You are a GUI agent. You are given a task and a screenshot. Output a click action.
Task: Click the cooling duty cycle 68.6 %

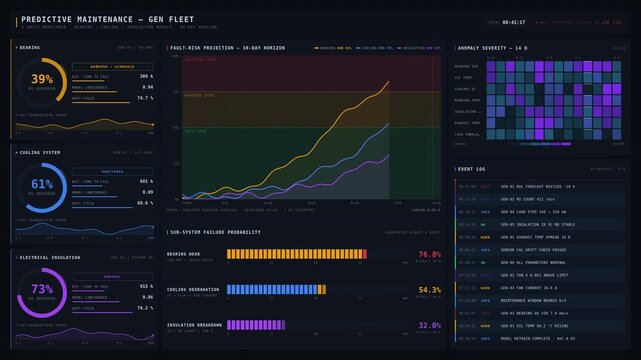point(145,203)
